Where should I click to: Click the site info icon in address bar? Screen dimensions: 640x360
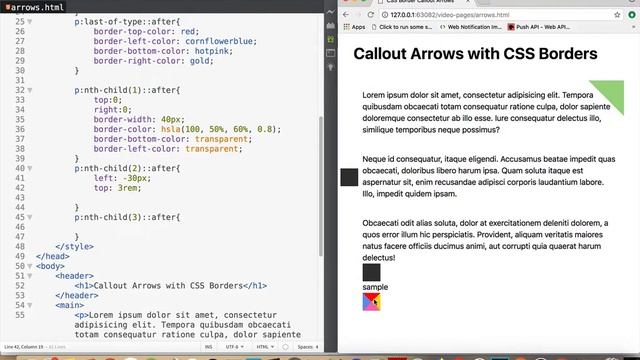(384, 15)
